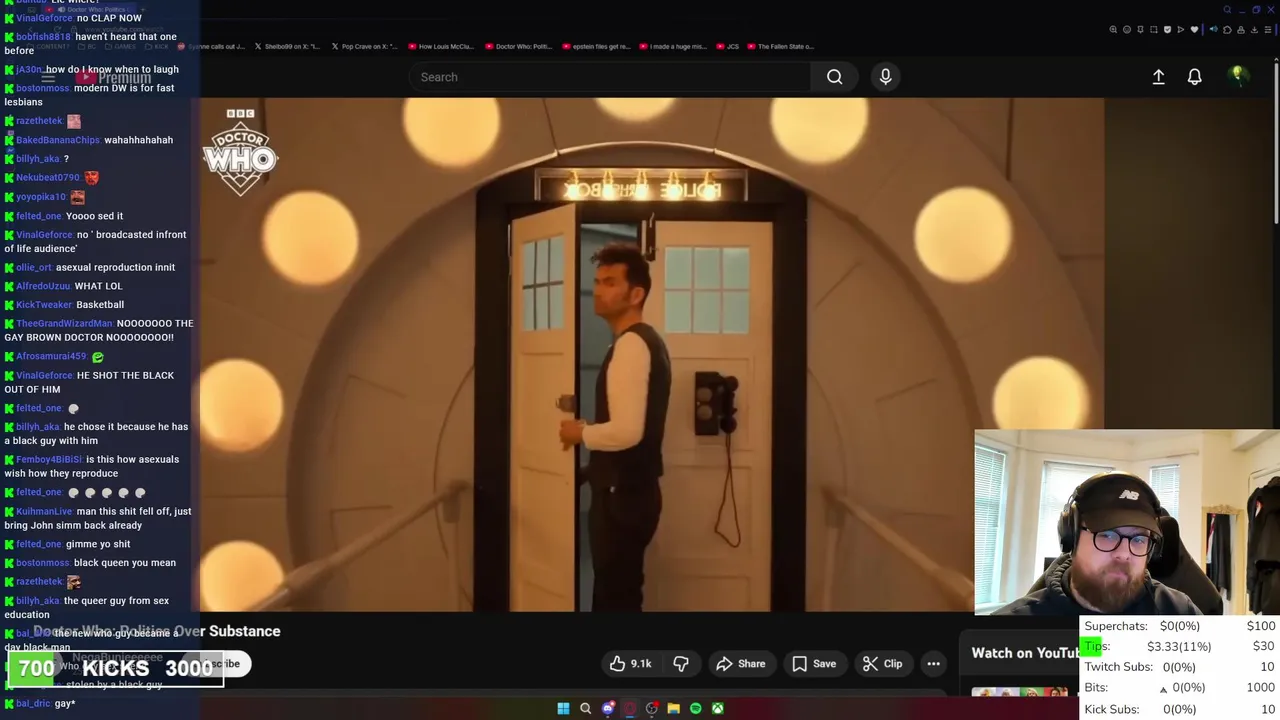Viewport: 1280px width, 720px height.
Task: Click chat username 'Femboy4BiBiSi'
Action: click(49, 460)
